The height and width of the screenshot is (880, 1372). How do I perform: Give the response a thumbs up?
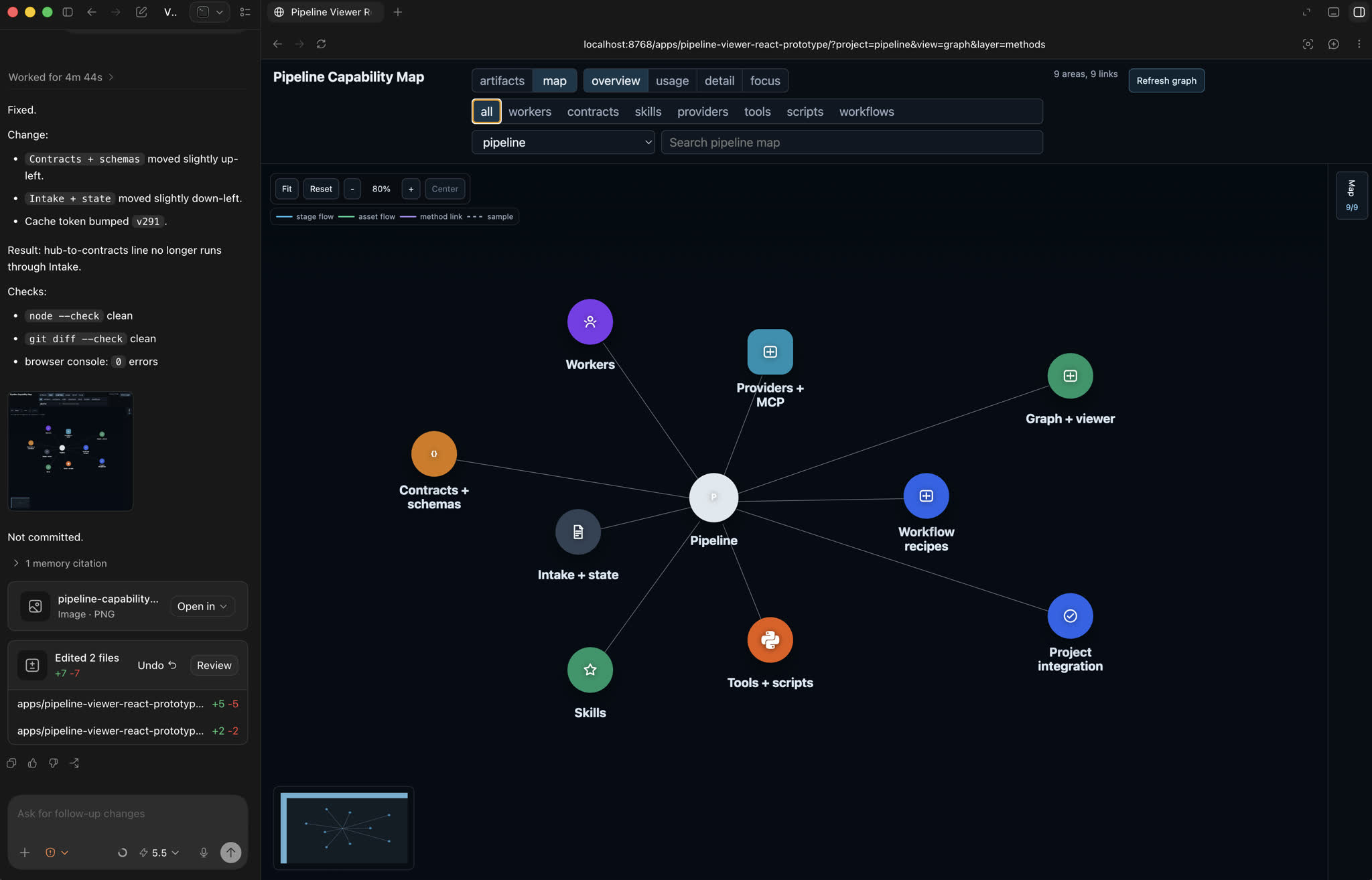point(32,763)
